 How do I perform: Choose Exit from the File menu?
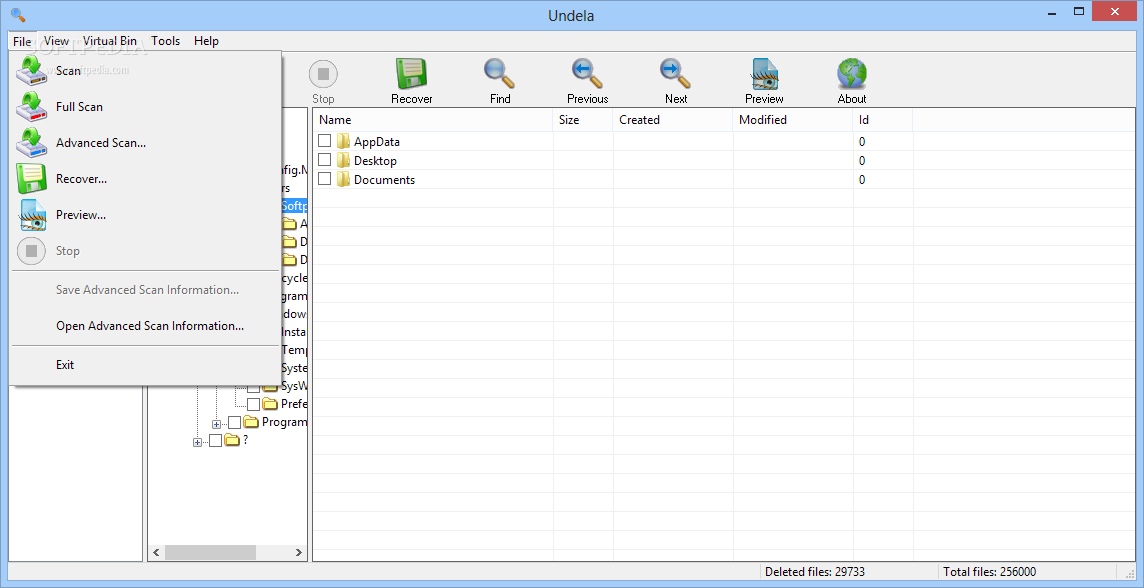click(x=144, y=365)
